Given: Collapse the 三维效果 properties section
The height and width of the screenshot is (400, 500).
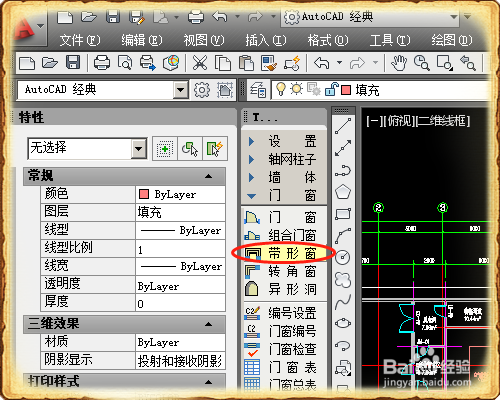Looking at the screenshot, I should 209,324.
